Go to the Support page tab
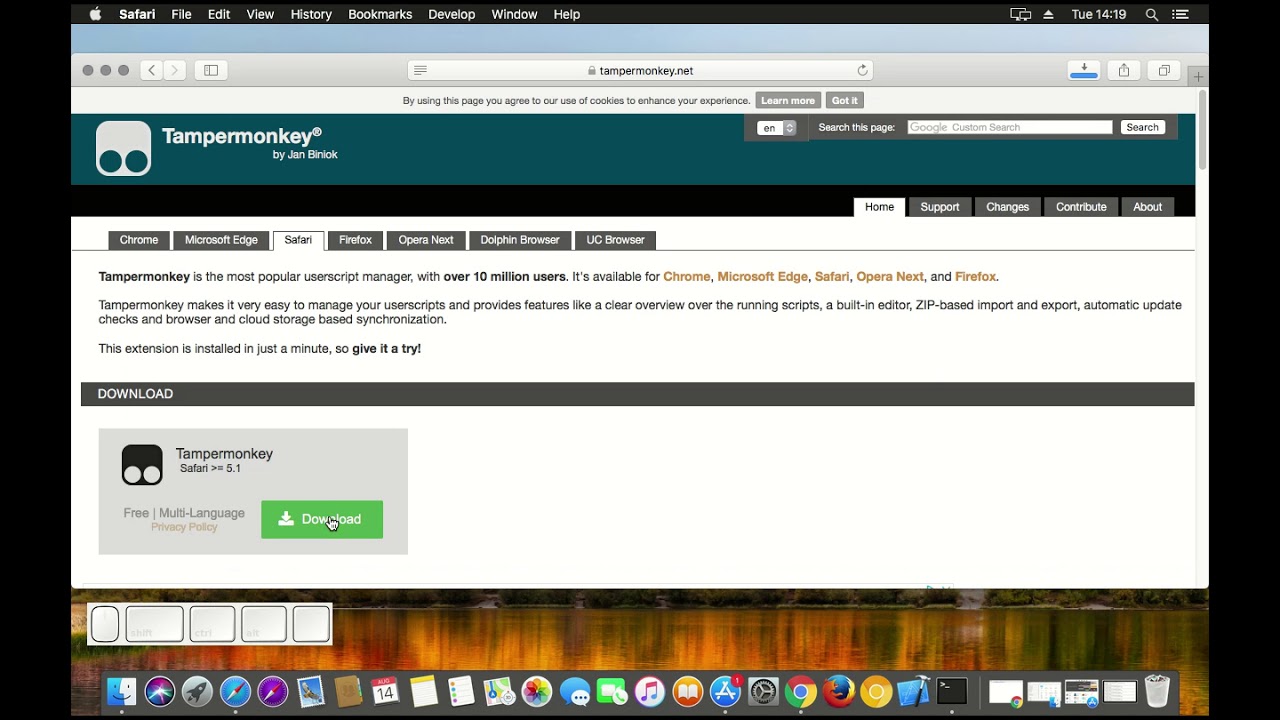 pos(940,207)
